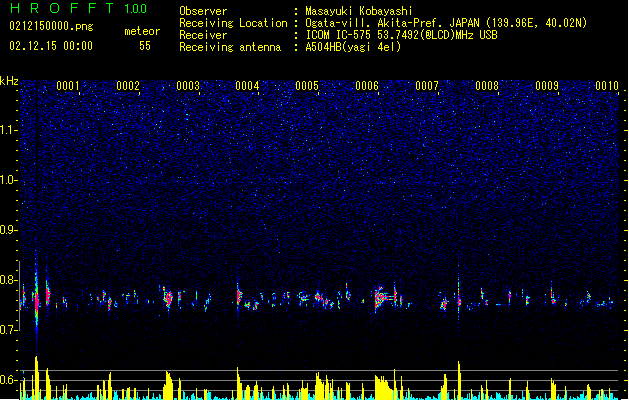Click the date stamp 02.12.15 00:00
This screenshot has height=400, width=629.
(51, 46)
